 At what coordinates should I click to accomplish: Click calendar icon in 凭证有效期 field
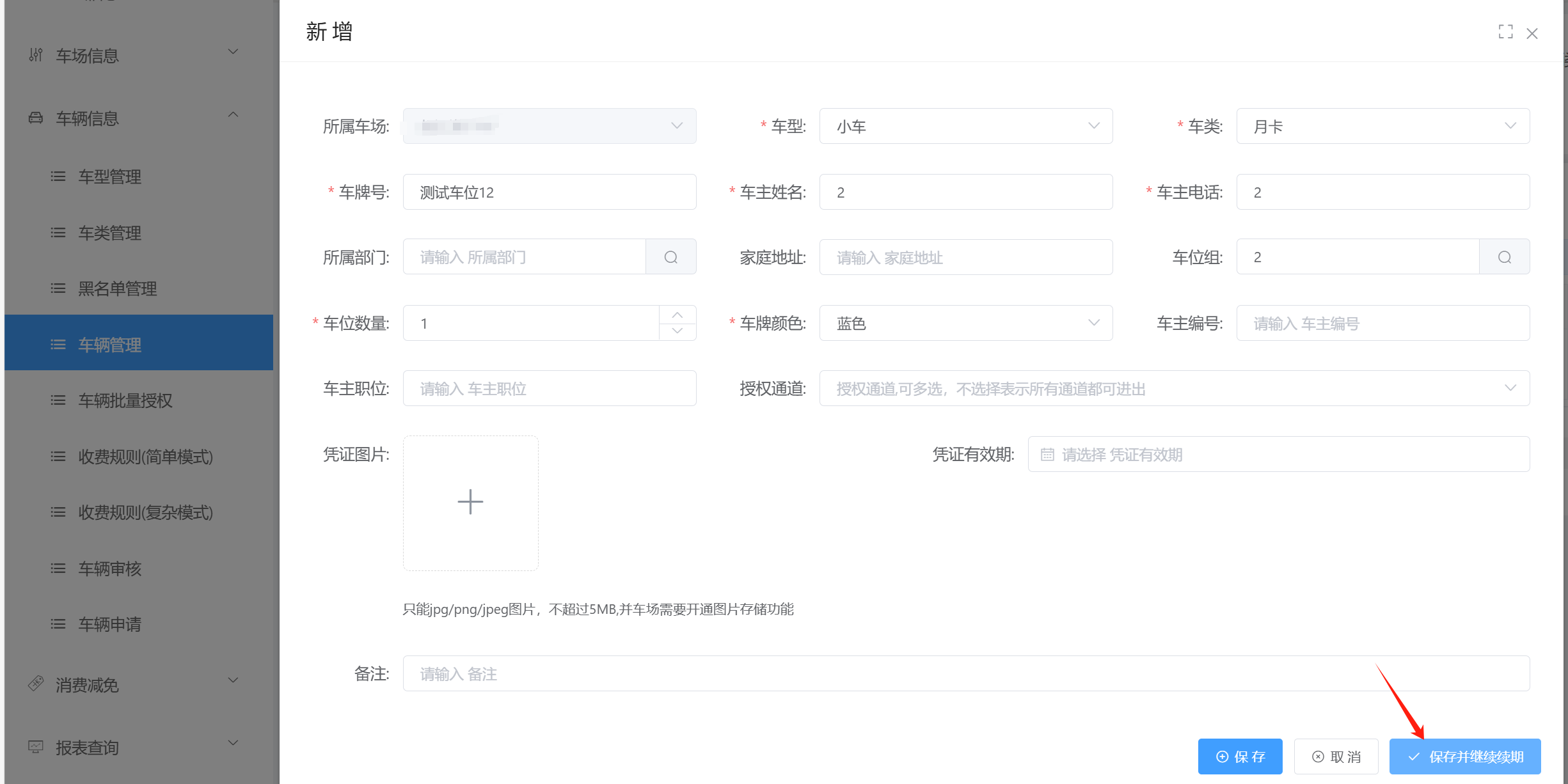click(1047, 455)
